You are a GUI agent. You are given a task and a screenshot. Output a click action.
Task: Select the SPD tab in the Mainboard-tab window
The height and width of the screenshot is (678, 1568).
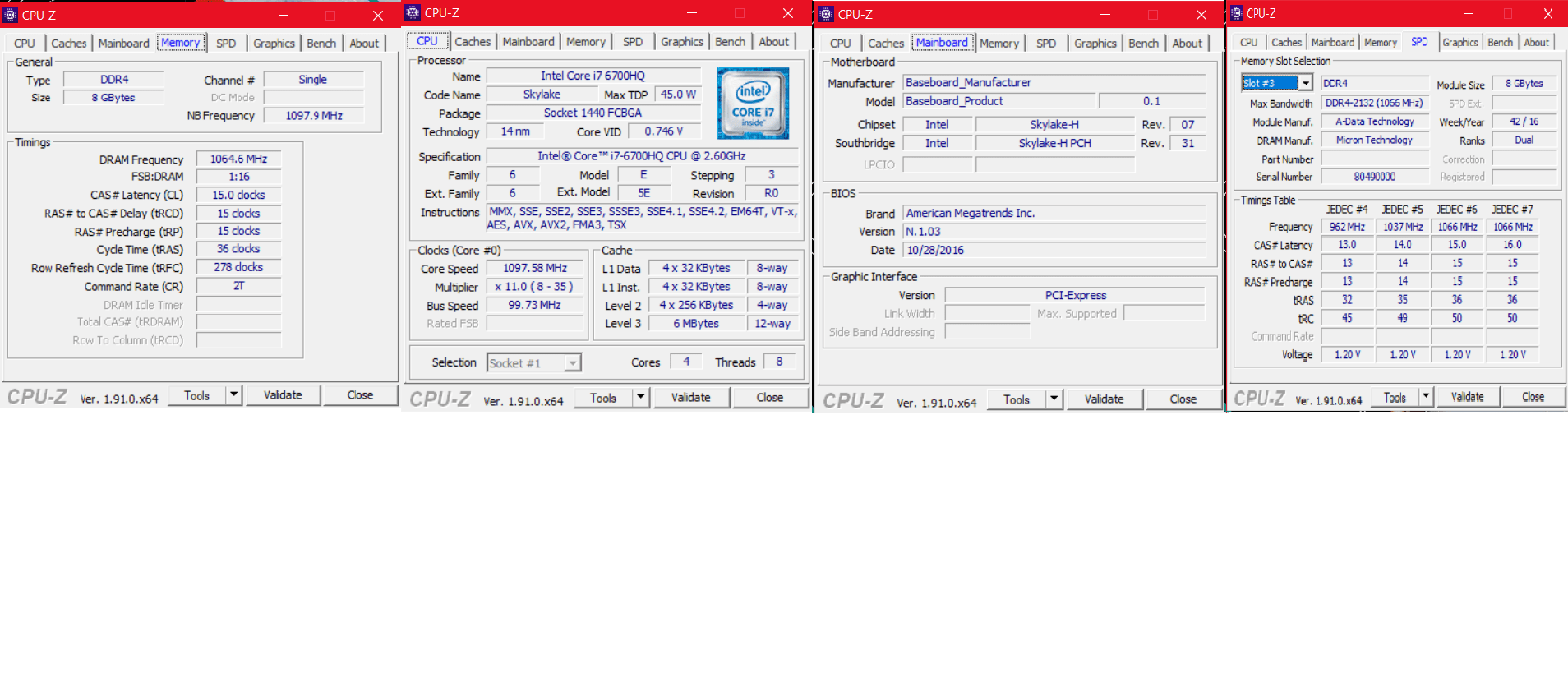1046,44
